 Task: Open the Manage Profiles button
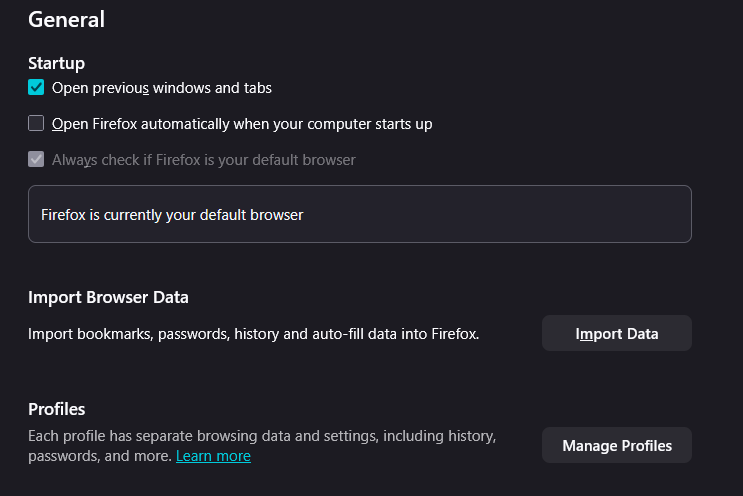click(616, 445)
